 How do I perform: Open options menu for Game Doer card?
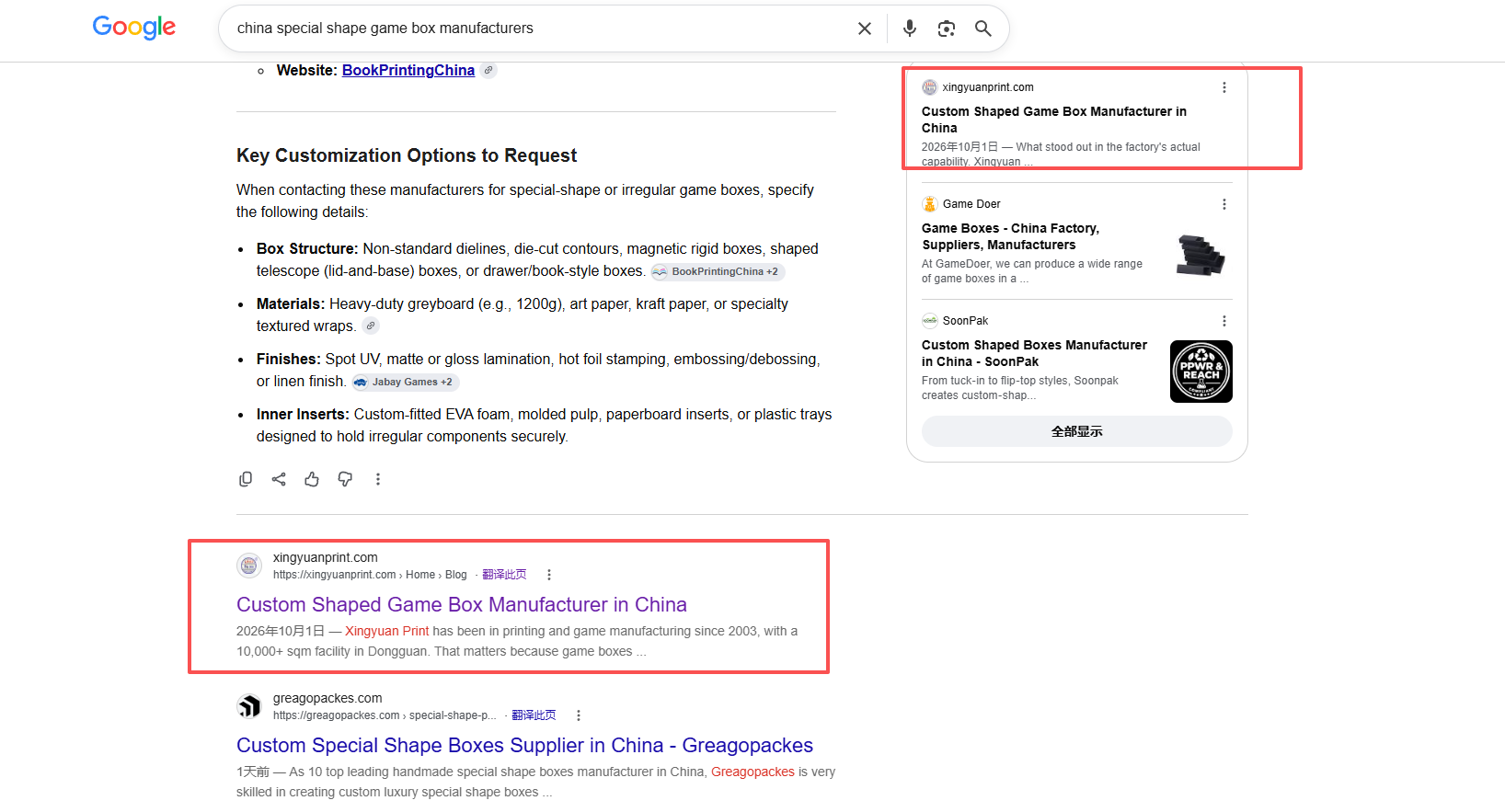[1224, 204]
